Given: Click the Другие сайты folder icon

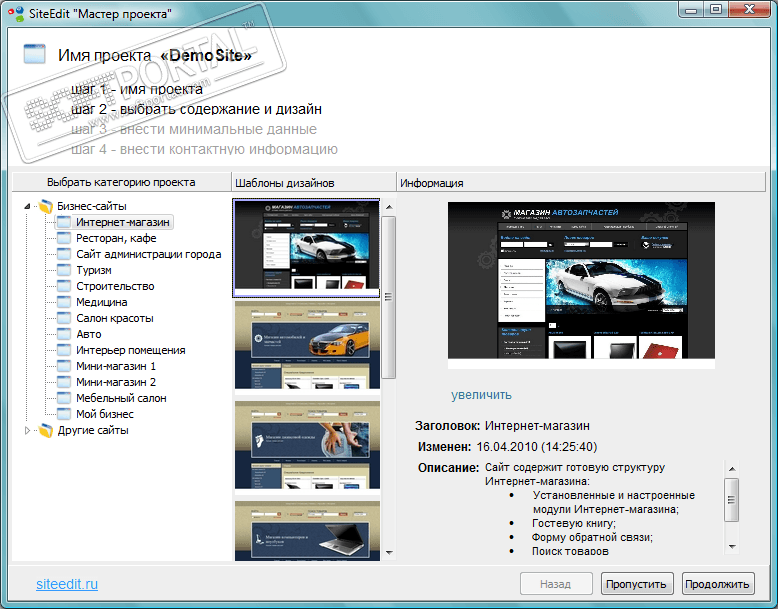Looking at the screenshot, I should pos(46,430).
